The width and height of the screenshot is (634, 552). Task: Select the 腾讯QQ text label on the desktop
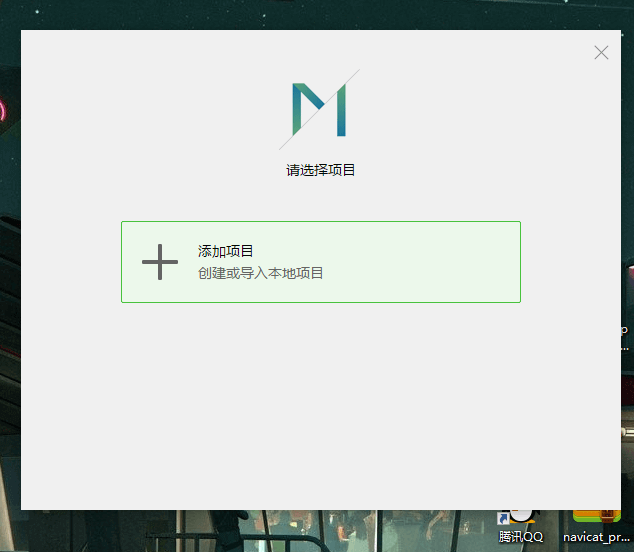521,537
